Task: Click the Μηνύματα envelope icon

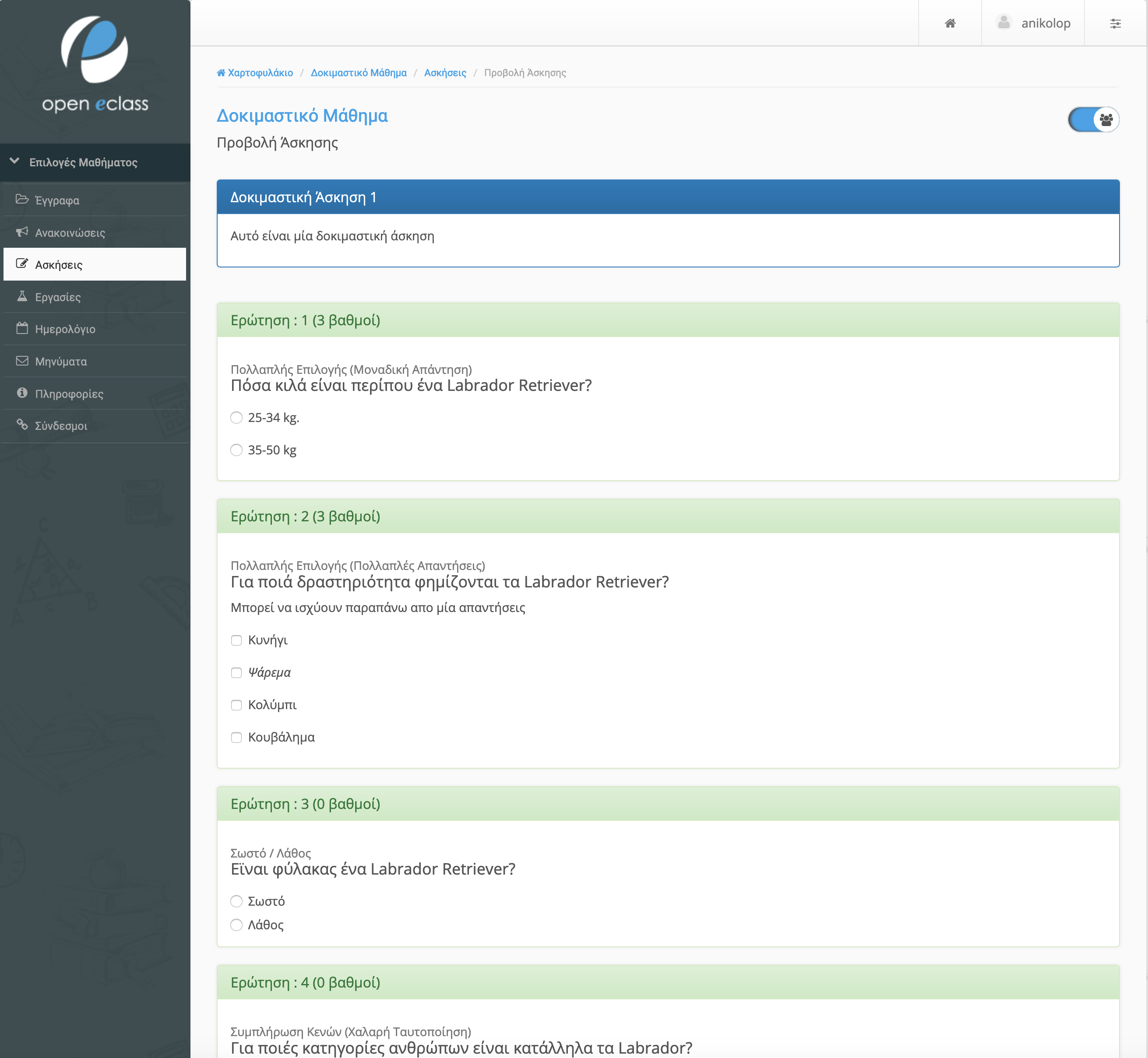Action: point(22,361)
